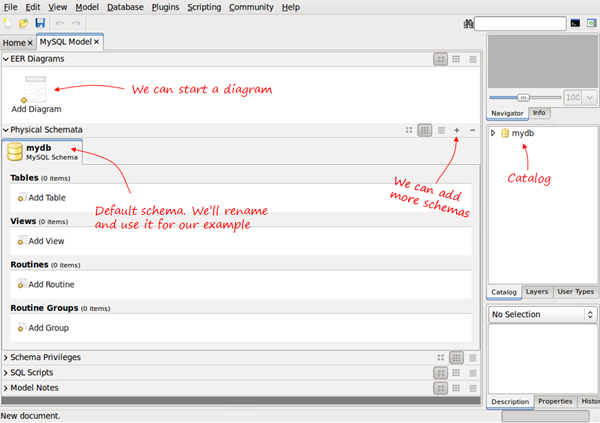This screenshot has width=600, height=423.
Task: Switch EER Diagrams to small icon view
Action: 456,59
